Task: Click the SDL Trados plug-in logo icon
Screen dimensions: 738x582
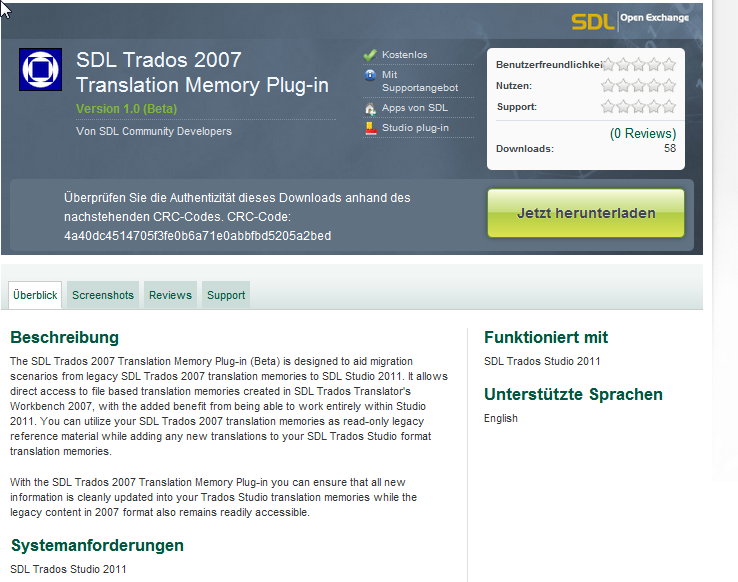Action: tap(40, 70)
